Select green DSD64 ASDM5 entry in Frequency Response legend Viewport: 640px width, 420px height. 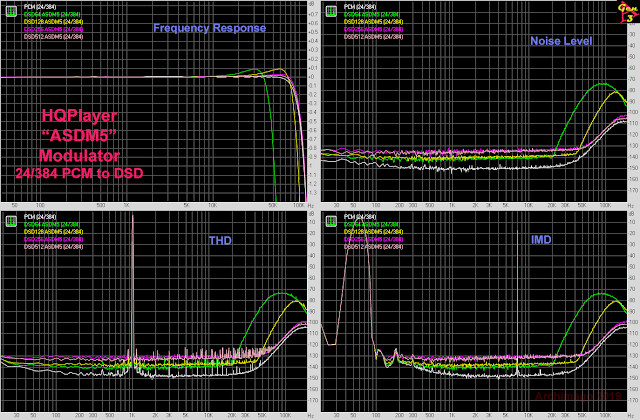[x=53, y=14]
